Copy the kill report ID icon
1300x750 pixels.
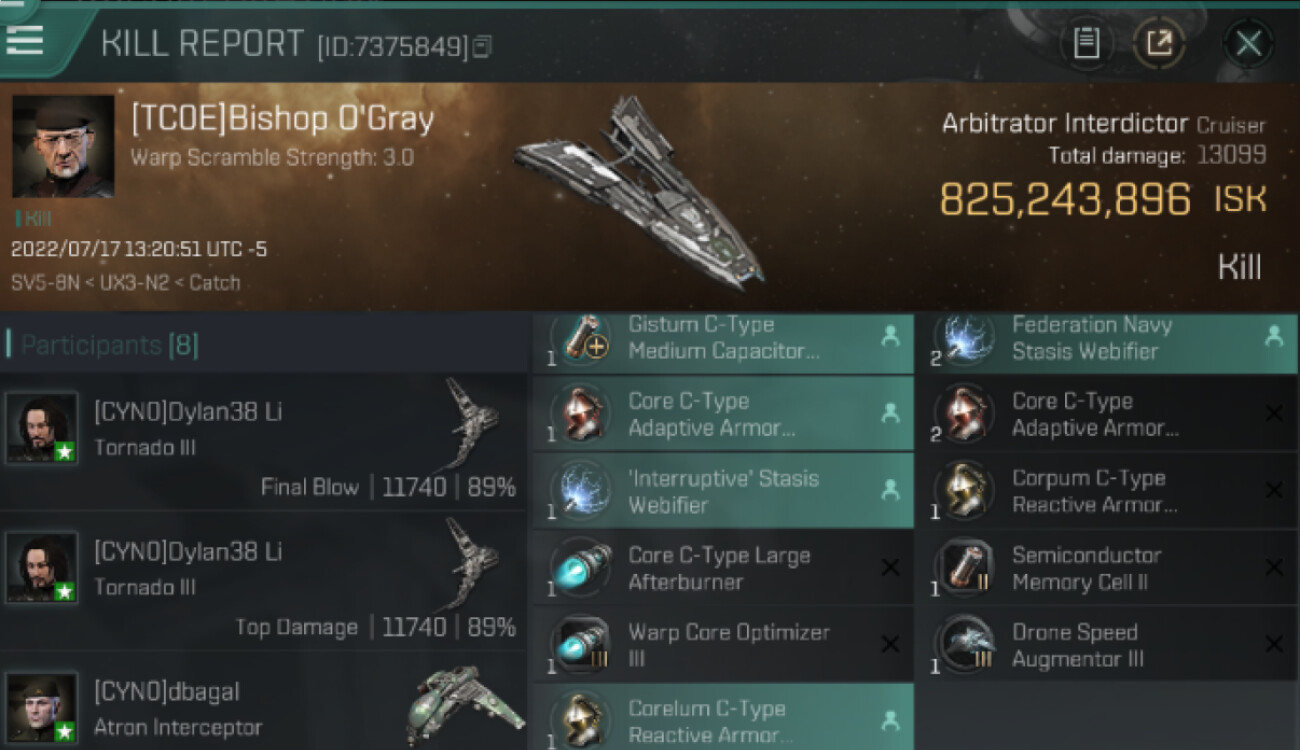[482, 46]
